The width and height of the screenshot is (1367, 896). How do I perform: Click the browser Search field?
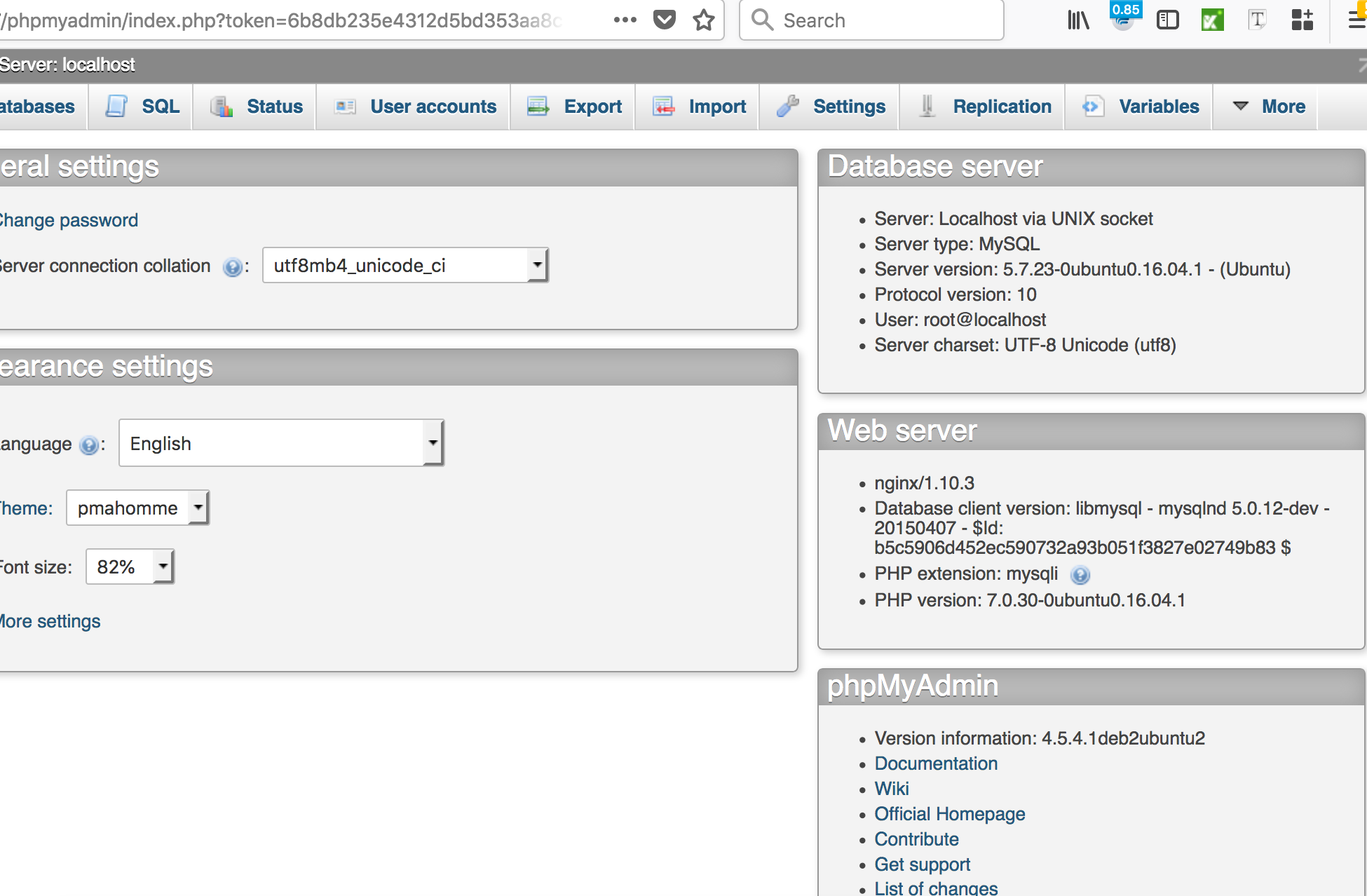pos(871,20)
